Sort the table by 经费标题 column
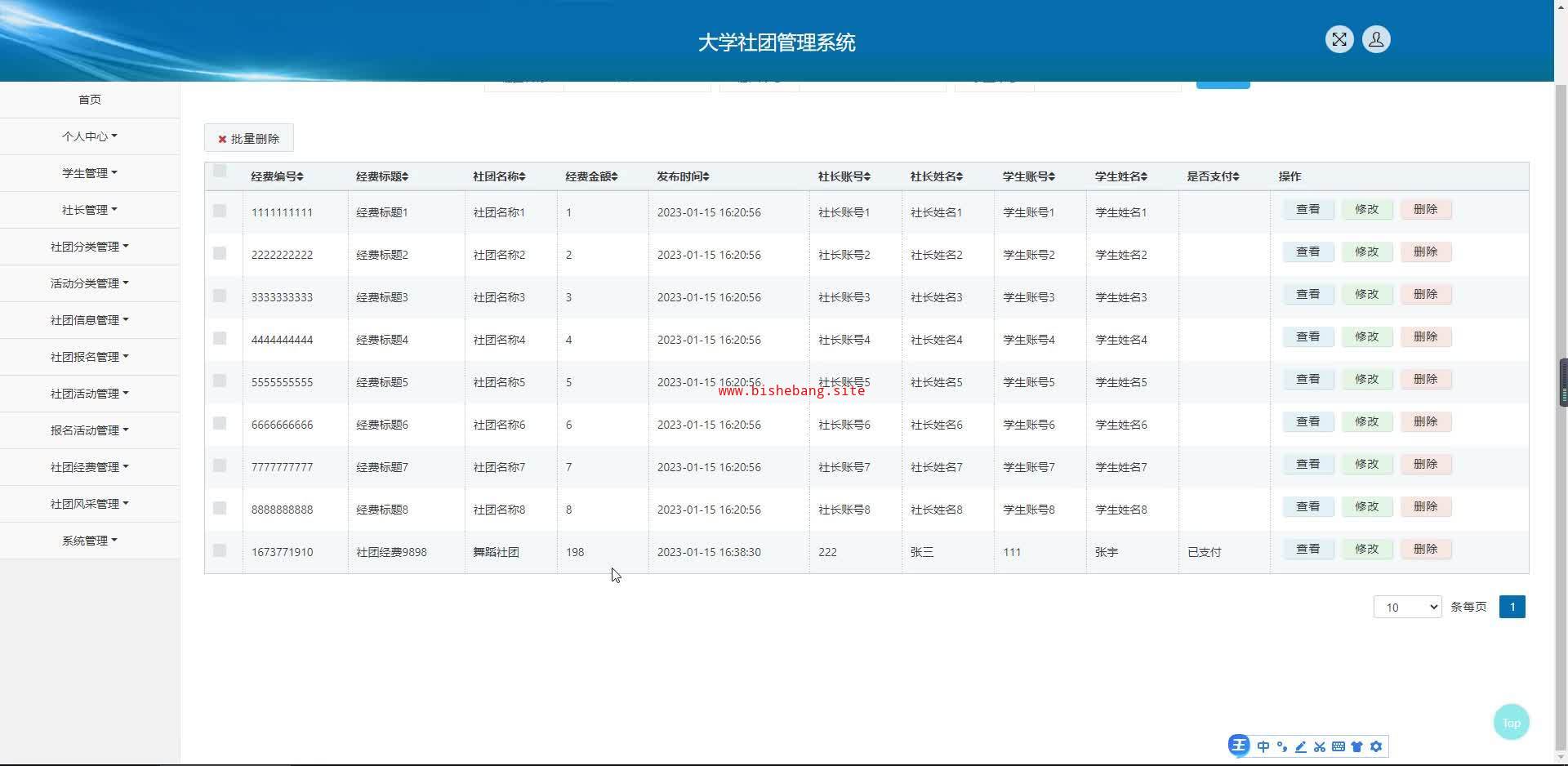Screen dimensions: 1568x766 pos(382,176)
